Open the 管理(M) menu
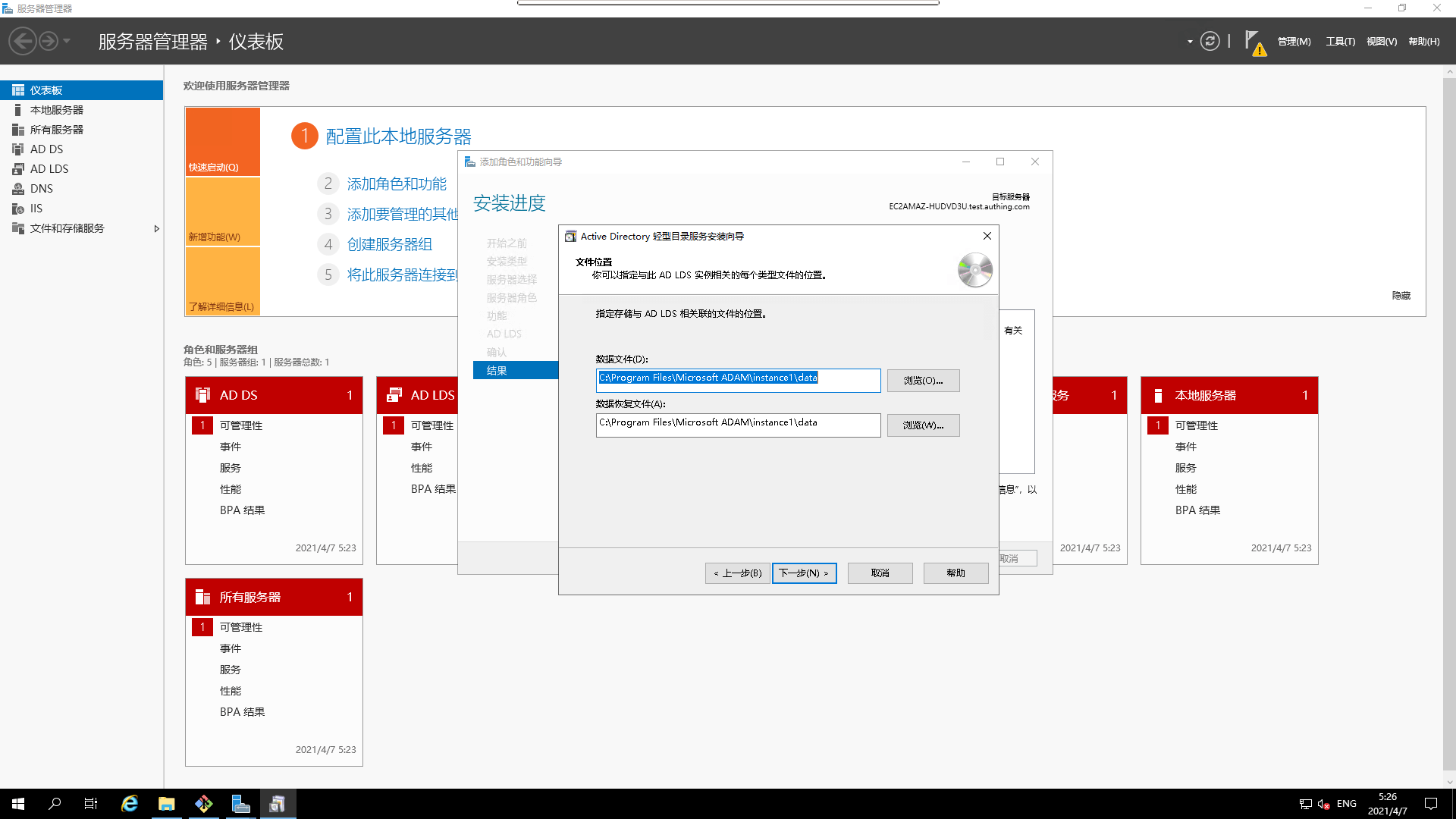Viewport: 1456px width, 819px height. tap(1294, 42)
